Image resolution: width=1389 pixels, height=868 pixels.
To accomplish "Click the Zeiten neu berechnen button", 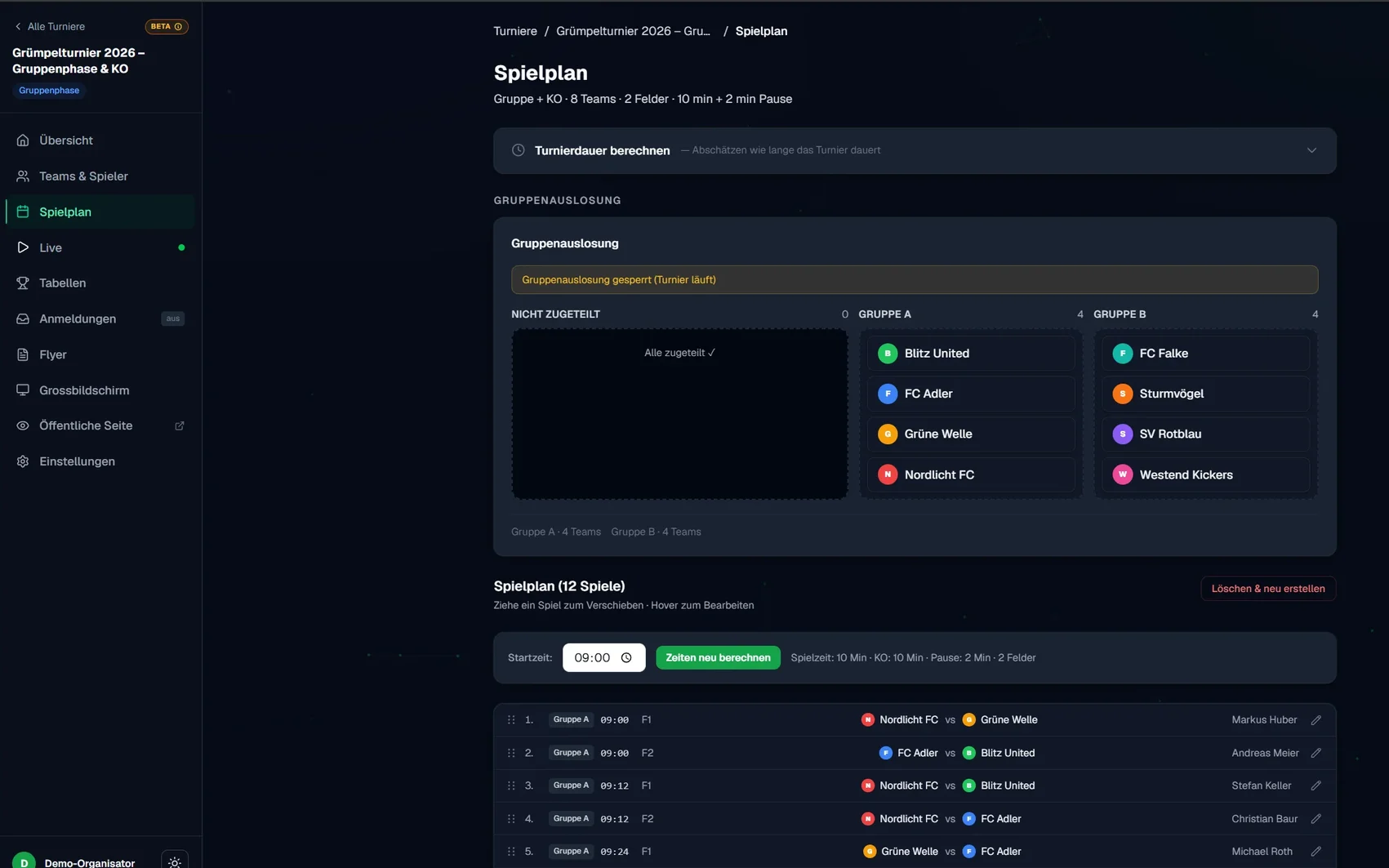I will click(718, 658).
